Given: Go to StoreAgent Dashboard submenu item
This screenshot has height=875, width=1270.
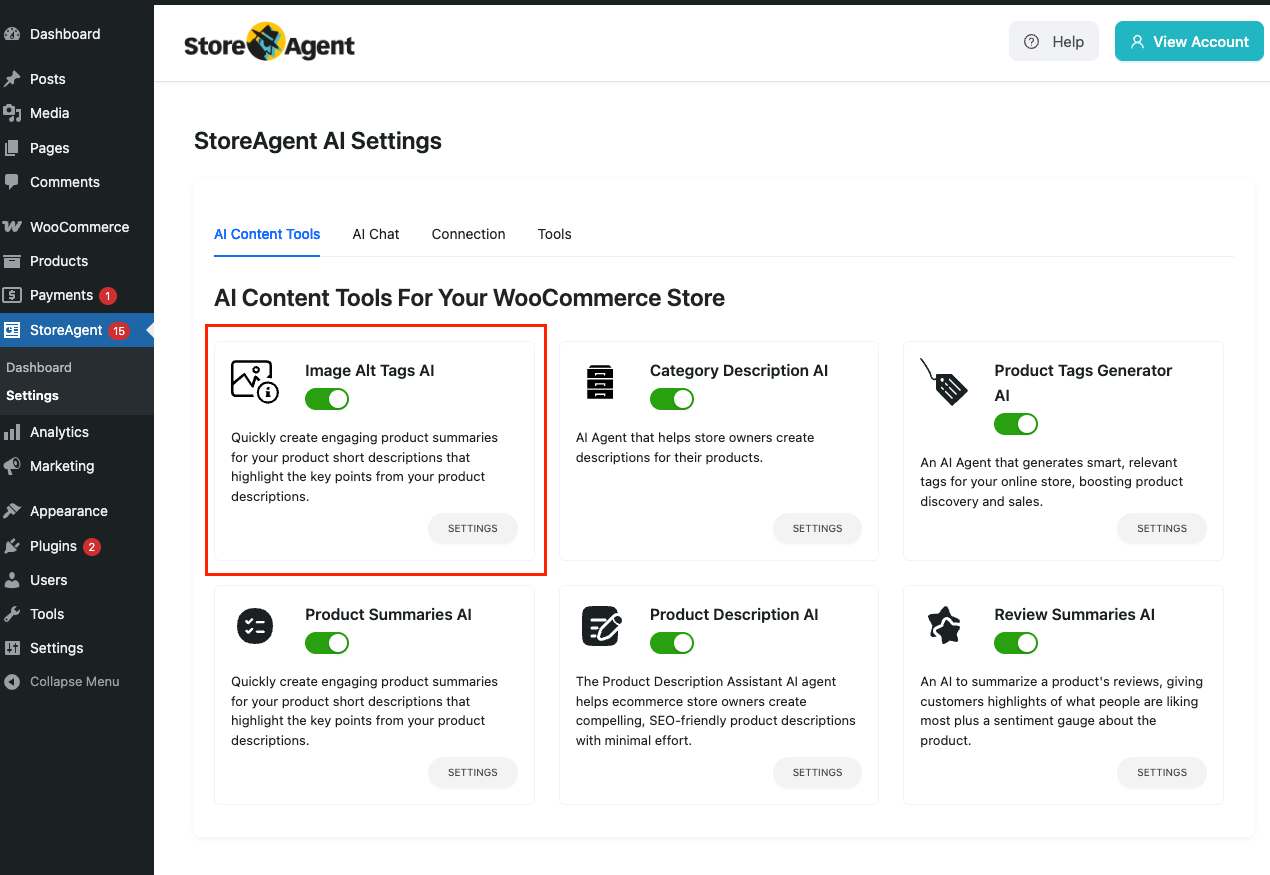Looking at the screenshot, I should [39, 367].
